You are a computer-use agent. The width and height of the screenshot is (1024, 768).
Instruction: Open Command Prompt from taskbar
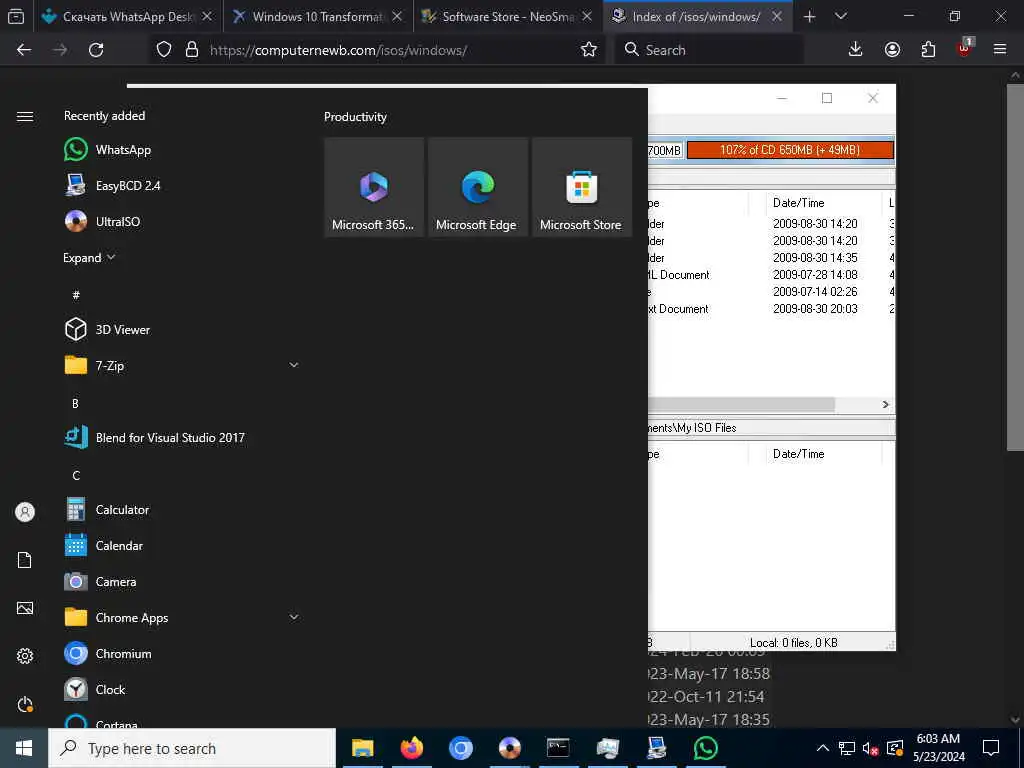[x=558, y=748]
